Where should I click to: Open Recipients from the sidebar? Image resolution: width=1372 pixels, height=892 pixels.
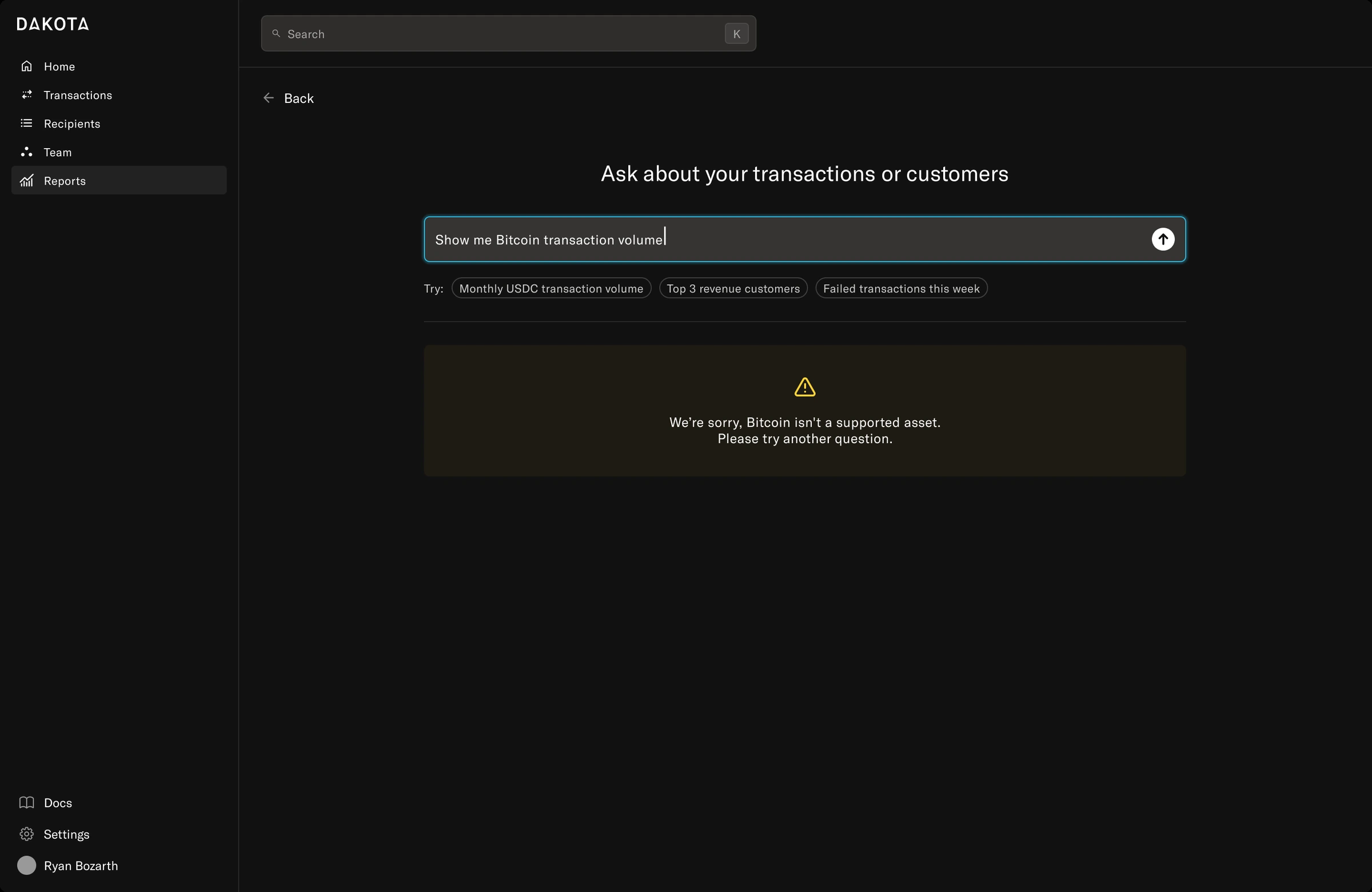[119, 124]
